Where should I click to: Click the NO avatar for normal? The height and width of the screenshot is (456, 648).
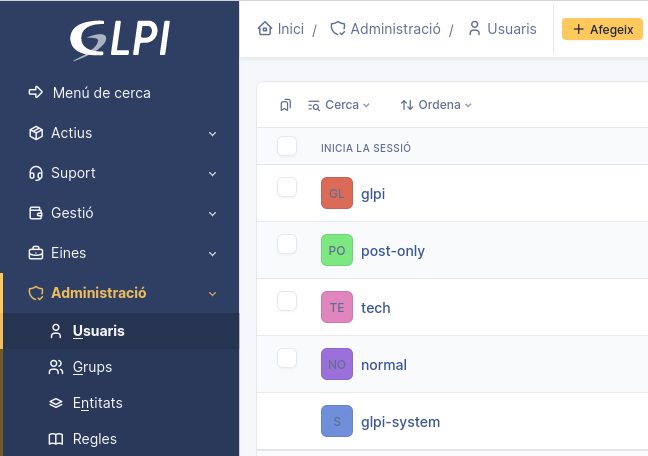click(x=337, y=364)
